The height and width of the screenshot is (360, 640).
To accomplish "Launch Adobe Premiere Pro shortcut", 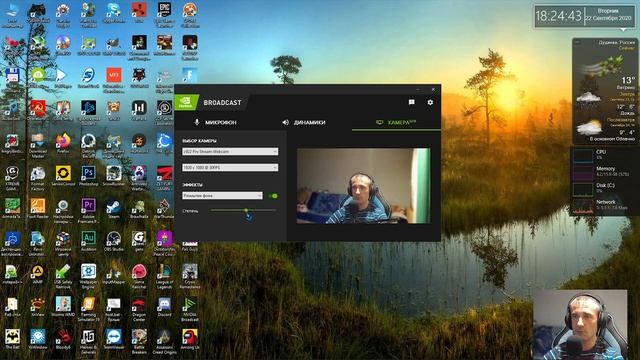I will (x=88, y=211).
